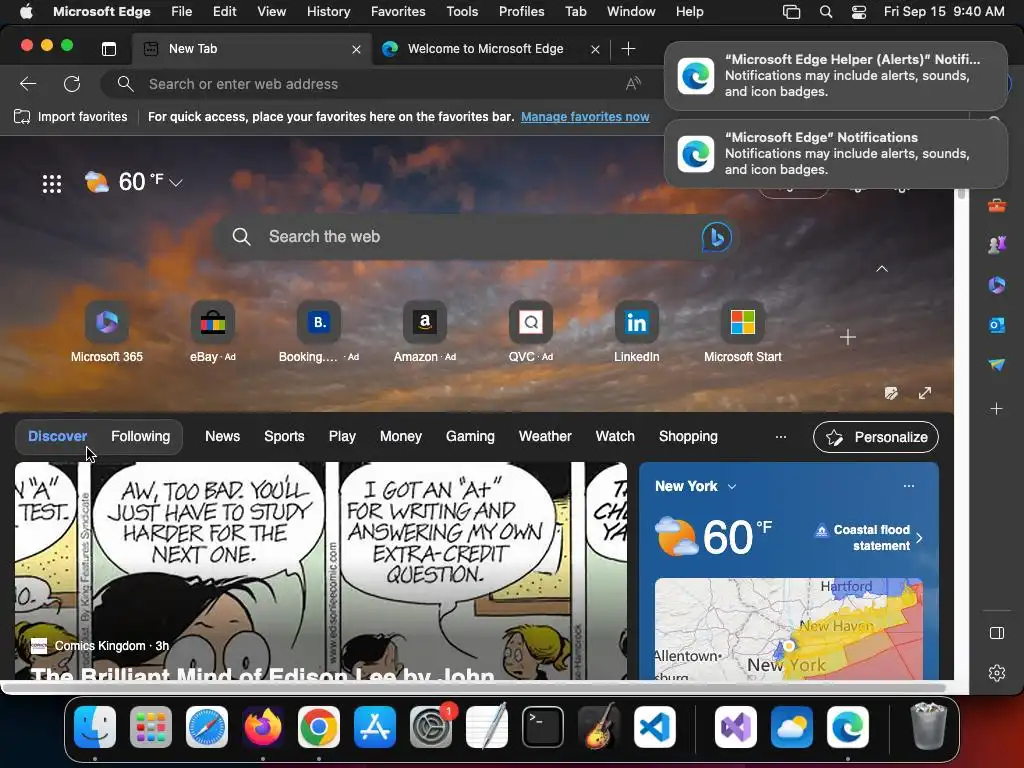Switch to Welcome to Microsoft Edge tab
This screenshot has height=768, width=1024.
click(x=485, y=49)
